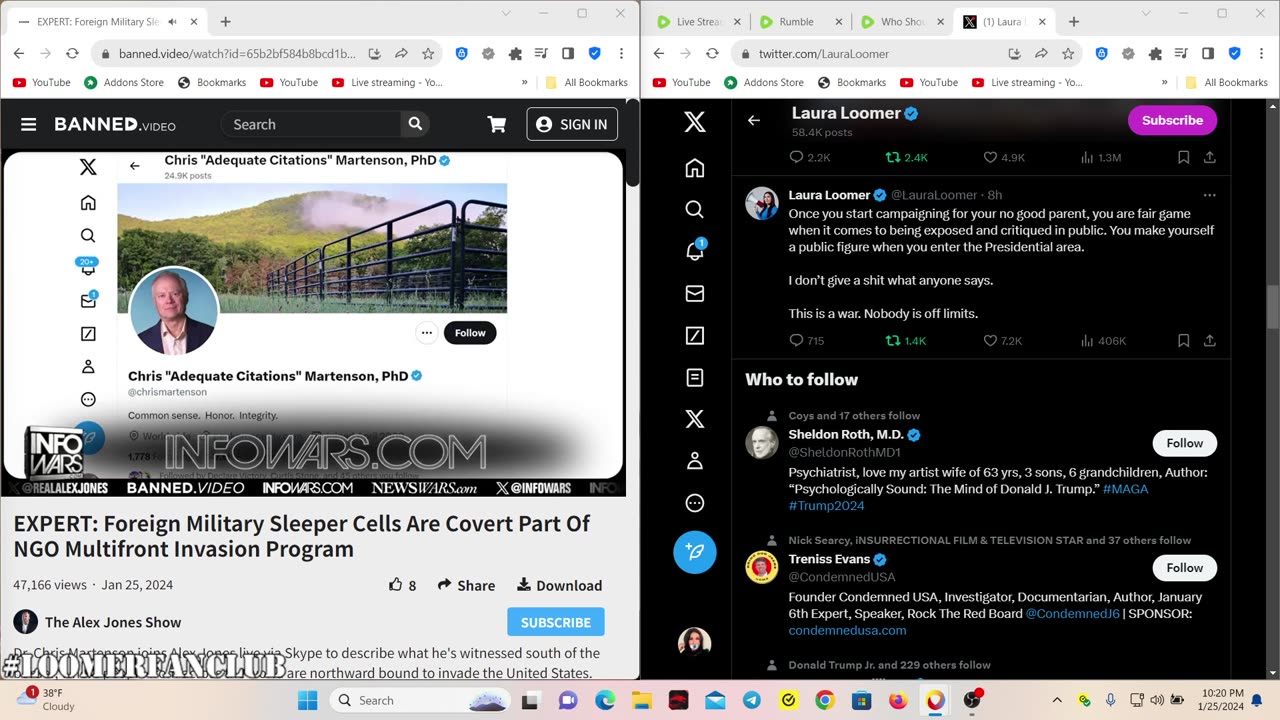This screenshot has width=1280, height=720.
Task: Open media control icon in Twitter window toolbar
Action: [x=1181, y=54]
